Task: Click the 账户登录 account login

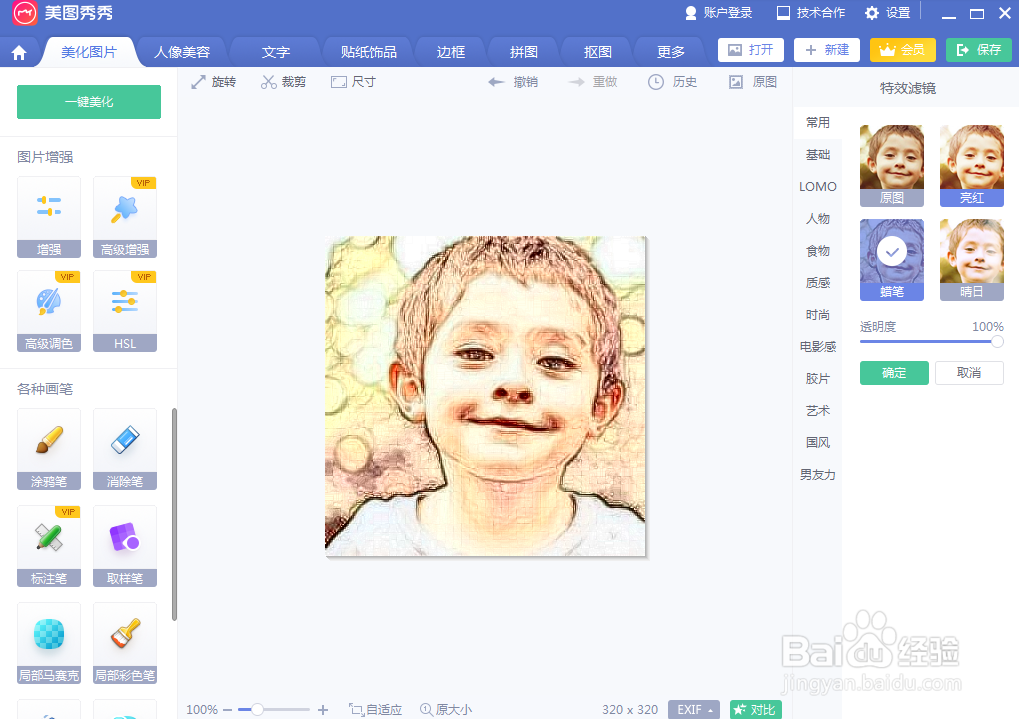Action: click(719, 13)
